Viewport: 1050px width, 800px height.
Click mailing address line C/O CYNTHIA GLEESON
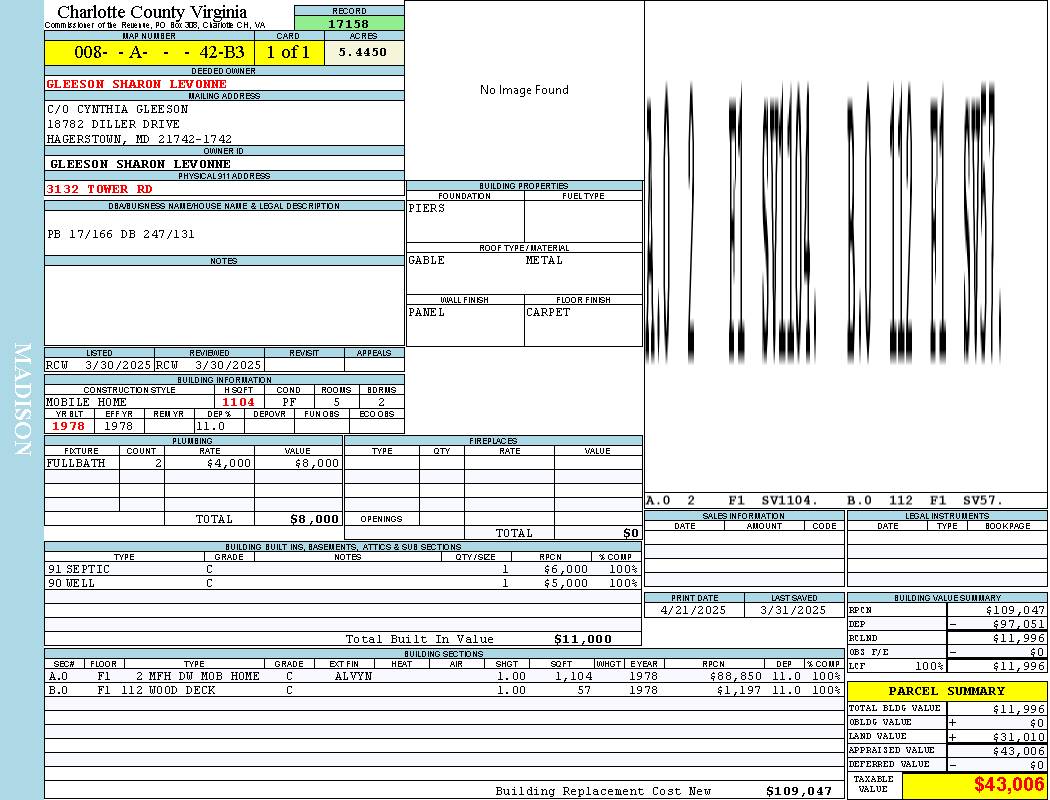pyautogui.click(x=117, y=109)
